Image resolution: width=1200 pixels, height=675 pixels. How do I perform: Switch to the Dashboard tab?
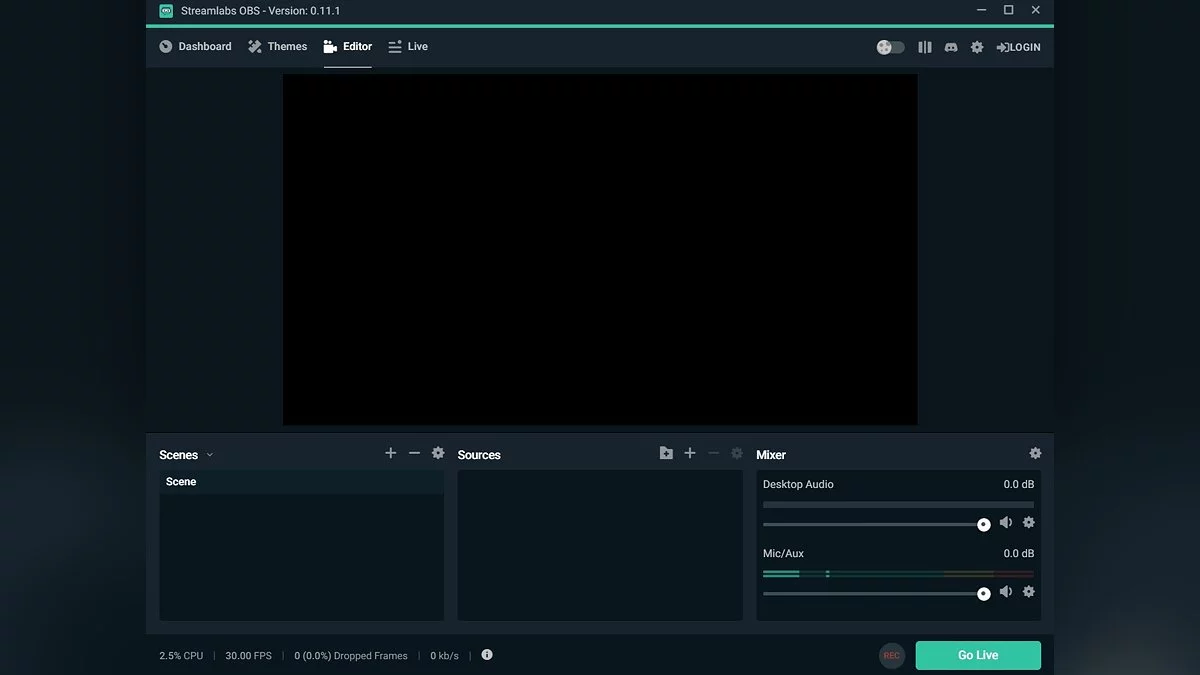[195, 47]
